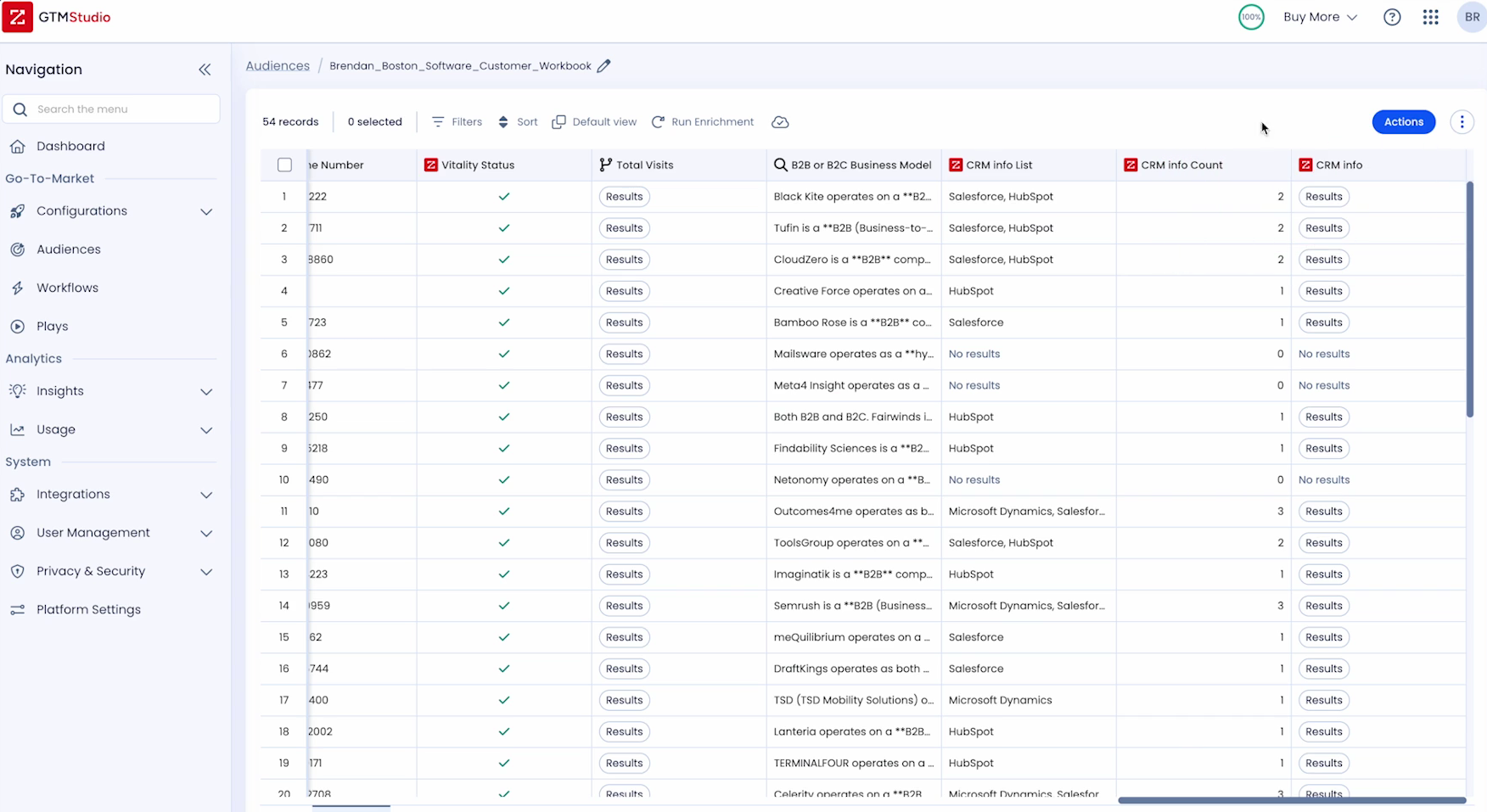The image size is (1487, 812).
Task: Click the Vitality checkmark for Netonomy row
Action: coord(504,479)
